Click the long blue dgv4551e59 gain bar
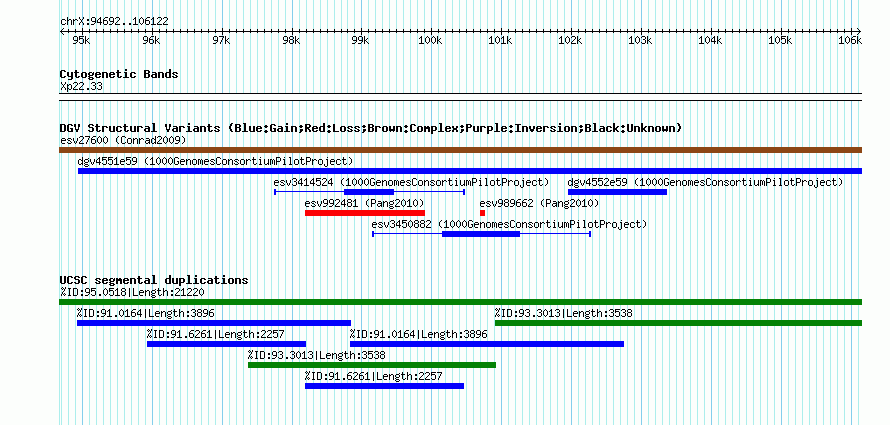This screenshot has width=890, height=425. [x=470, y=171]
